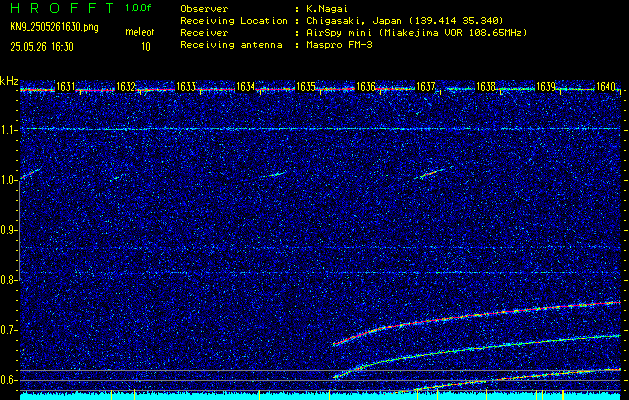The width and height of the screenshot is (629, 400).
Task: Click the Receiving antenna label
Action: click(x=231, y=45)
